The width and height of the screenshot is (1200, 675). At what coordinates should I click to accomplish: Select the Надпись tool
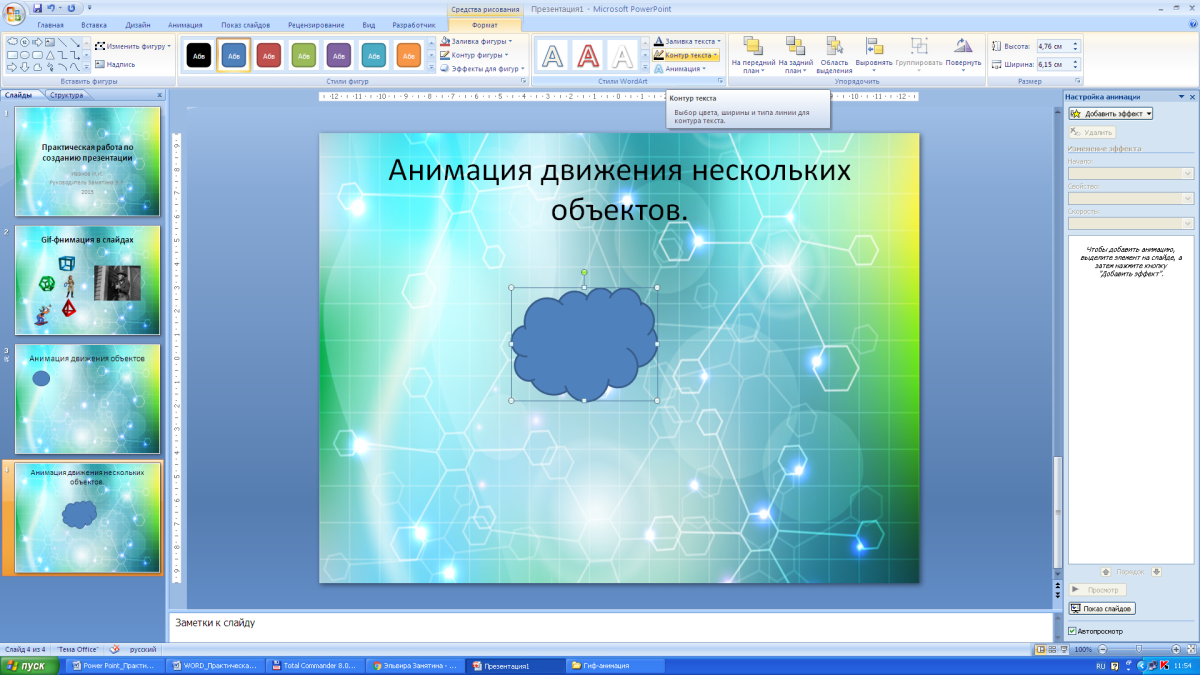point(120,65)
